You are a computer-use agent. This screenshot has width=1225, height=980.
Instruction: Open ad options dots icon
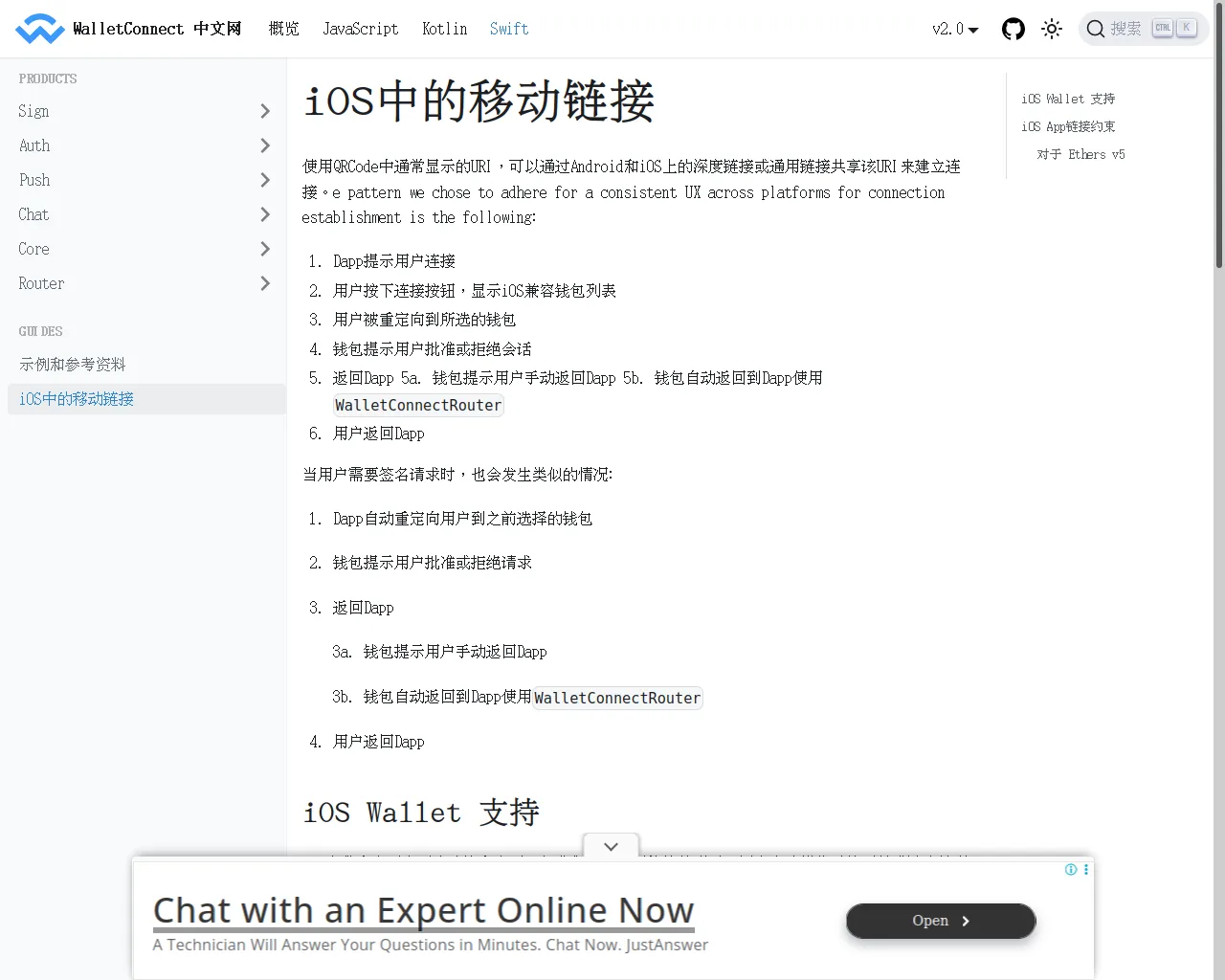tap(1086, 870)
